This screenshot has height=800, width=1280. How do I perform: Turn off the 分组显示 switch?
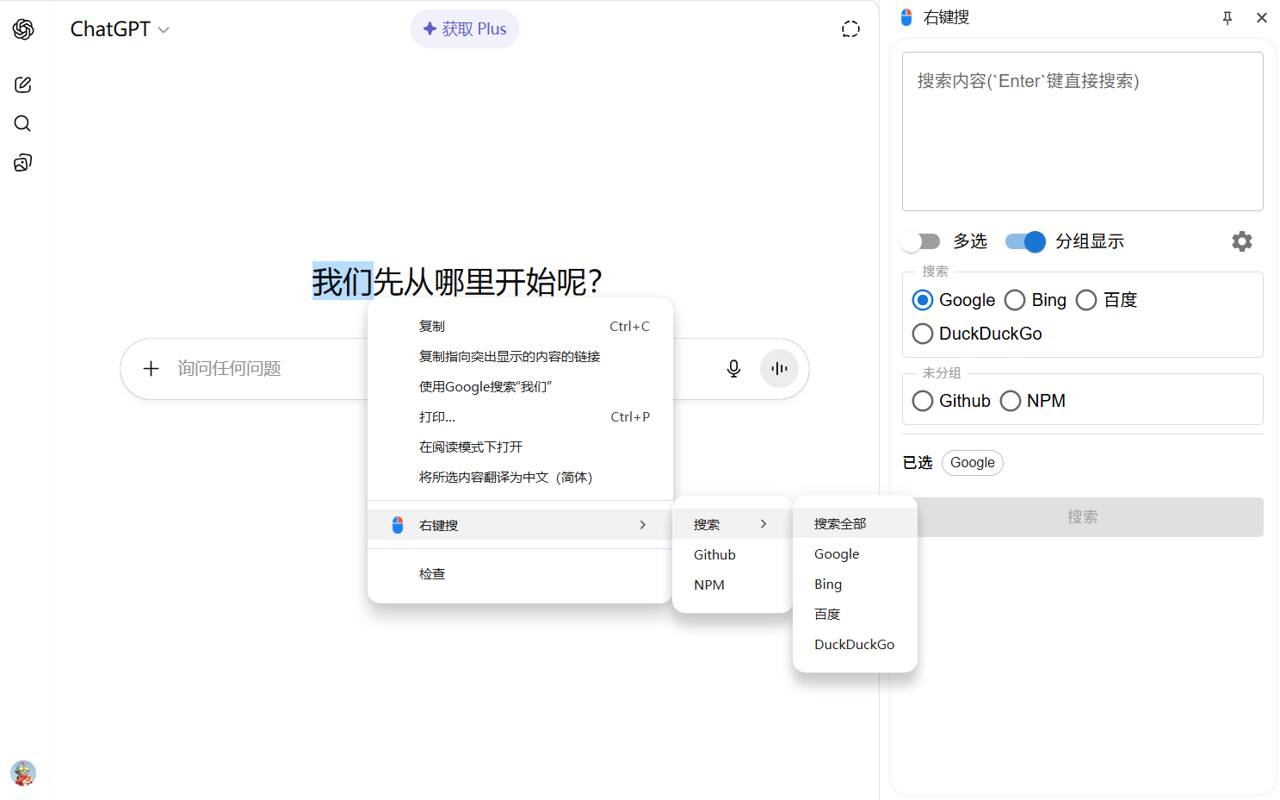1025,241
